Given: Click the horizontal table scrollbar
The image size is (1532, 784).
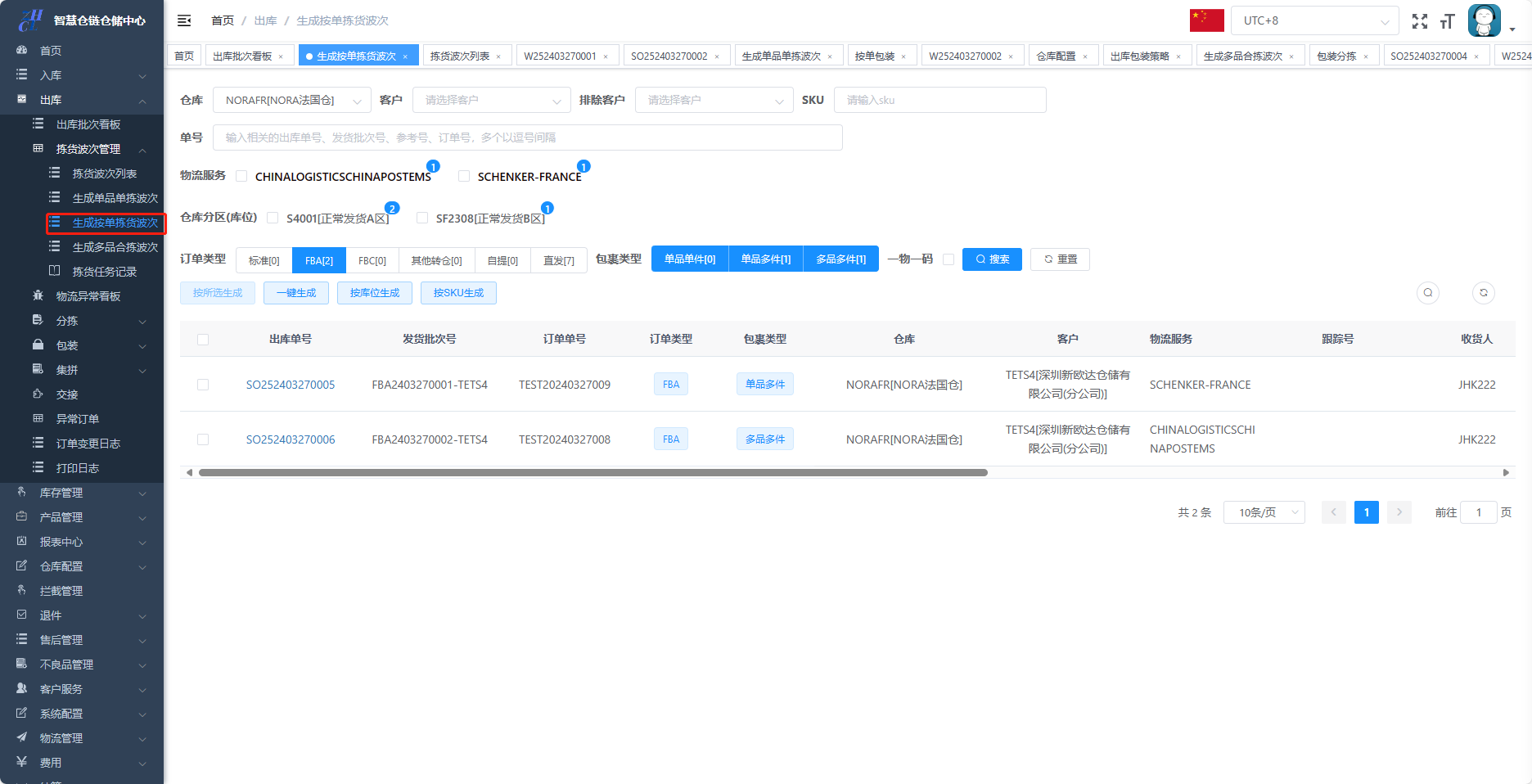Looking at the screenshot, I should pos(593,472).
